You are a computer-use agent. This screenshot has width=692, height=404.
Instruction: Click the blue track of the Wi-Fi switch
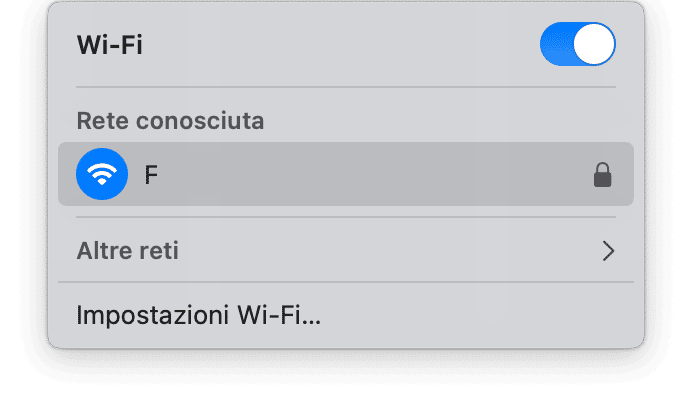point(556,45)
